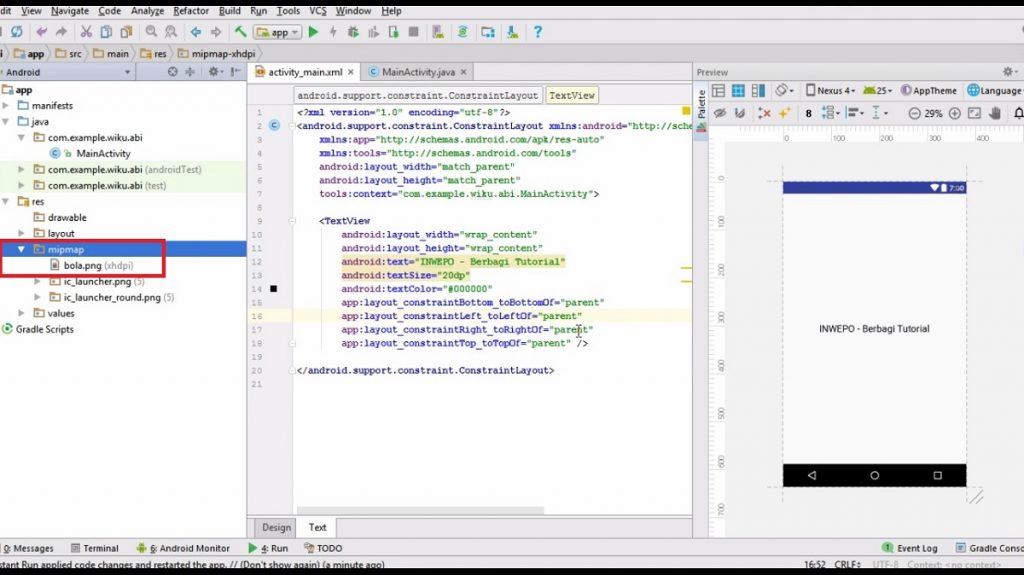Viewport: 1024px width, 575px height.
Task: Click the Make Project hammer icon
Action: (241, 32)
